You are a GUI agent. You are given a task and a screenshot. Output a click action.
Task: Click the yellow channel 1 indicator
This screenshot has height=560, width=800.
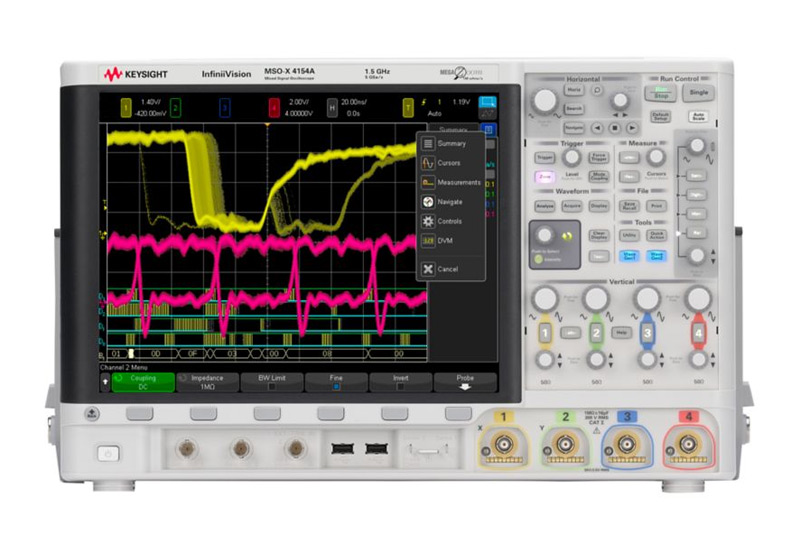[126, 108]
